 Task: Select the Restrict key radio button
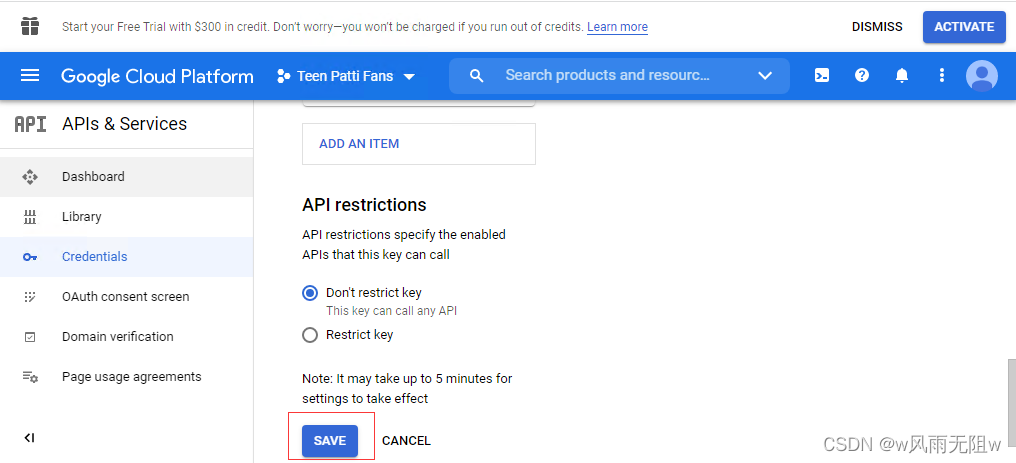[x=310, y=335]
